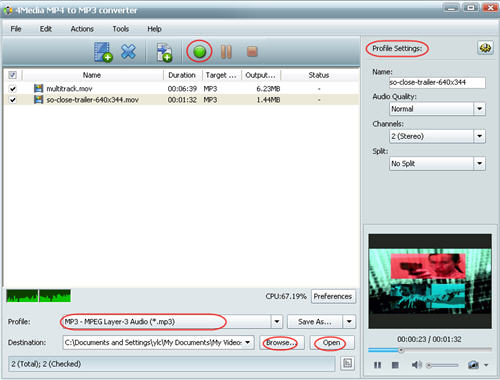Expand the Split dropdown
Image resolution: width=500 pixels, height=380 pixels.
[479, 163]
